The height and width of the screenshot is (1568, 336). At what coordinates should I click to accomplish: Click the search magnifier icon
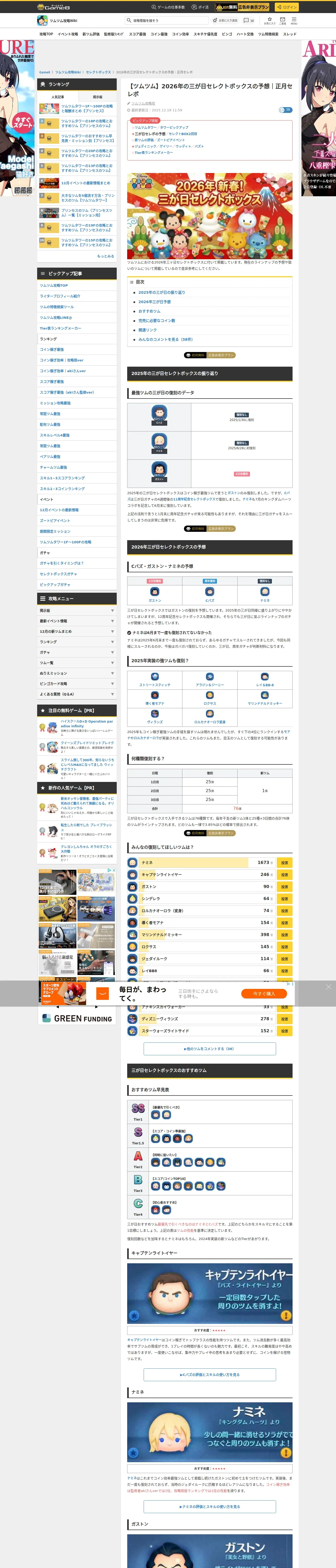pyautogui.click(x=129, y=20)
